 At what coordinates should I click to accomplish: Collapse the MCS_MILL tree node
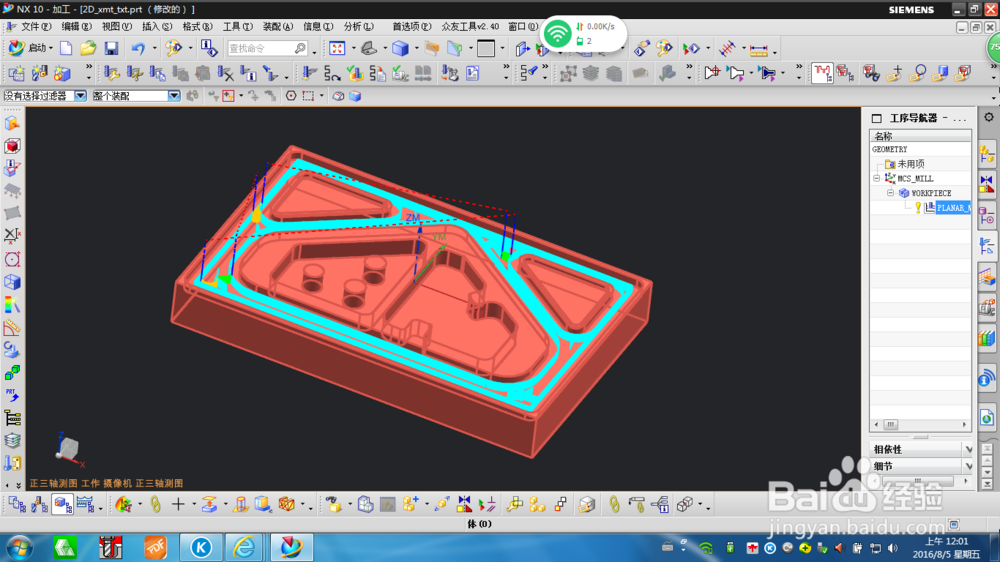[x=877, y=179]
